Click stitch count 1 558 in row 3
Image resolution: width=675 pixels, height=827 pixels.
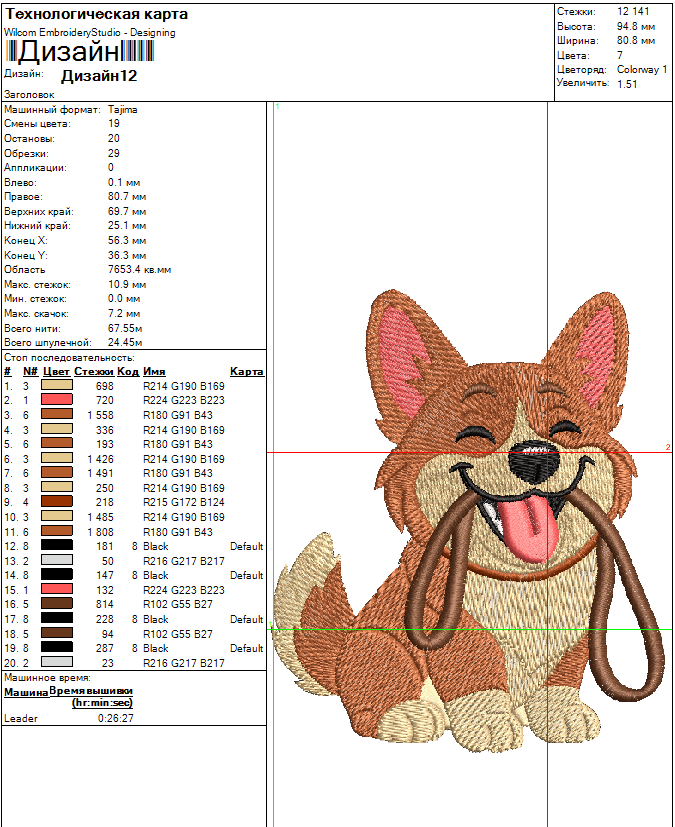click(x=101, y=415)
